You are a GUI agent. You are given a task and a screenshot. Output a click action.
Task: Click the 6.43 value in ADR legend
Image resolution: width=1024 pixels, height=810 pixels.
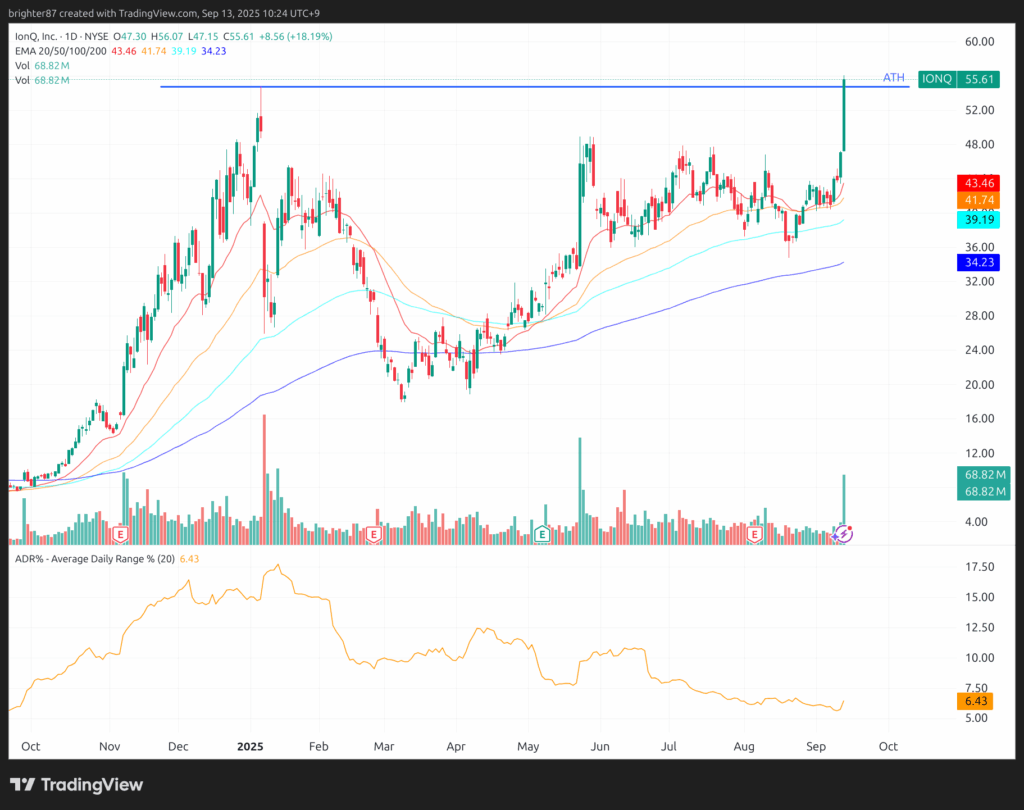pyautogui.click(x=189, y=559)
